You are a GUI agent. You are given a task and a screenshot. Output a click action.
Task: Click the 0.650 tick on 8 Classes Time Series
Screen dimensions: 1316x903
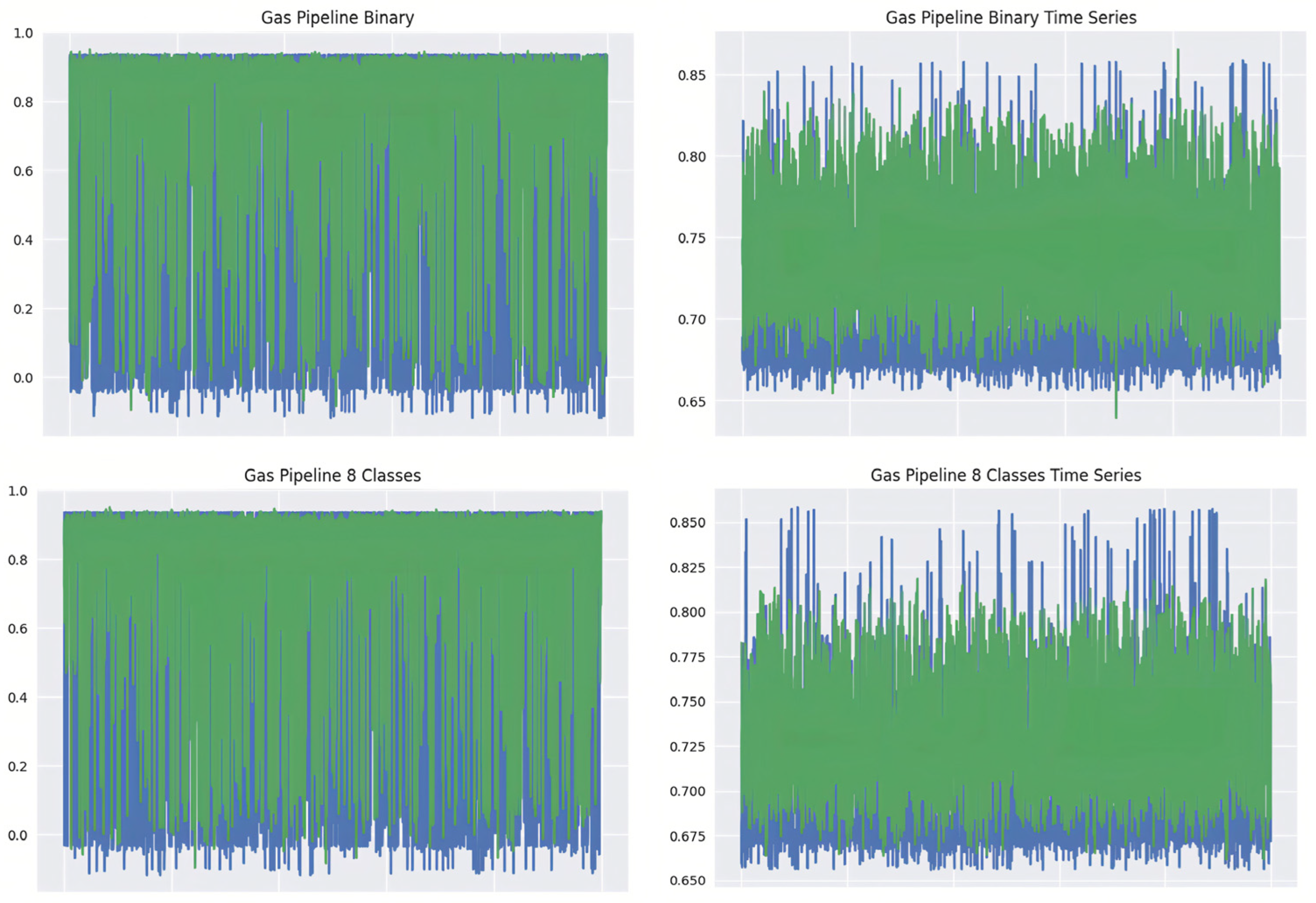pyautogui.click(x=687, y=881)
